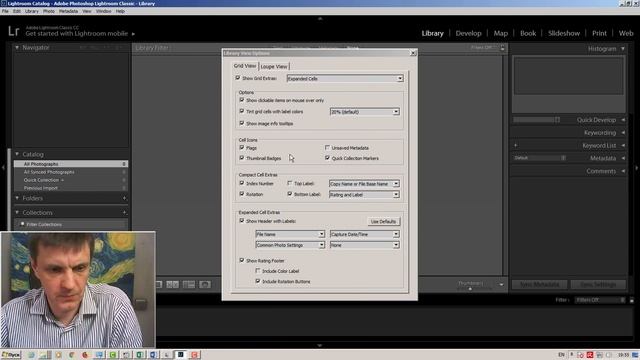Click the right panel hide arrow
The image size is (640, 360).
[637, 167]
